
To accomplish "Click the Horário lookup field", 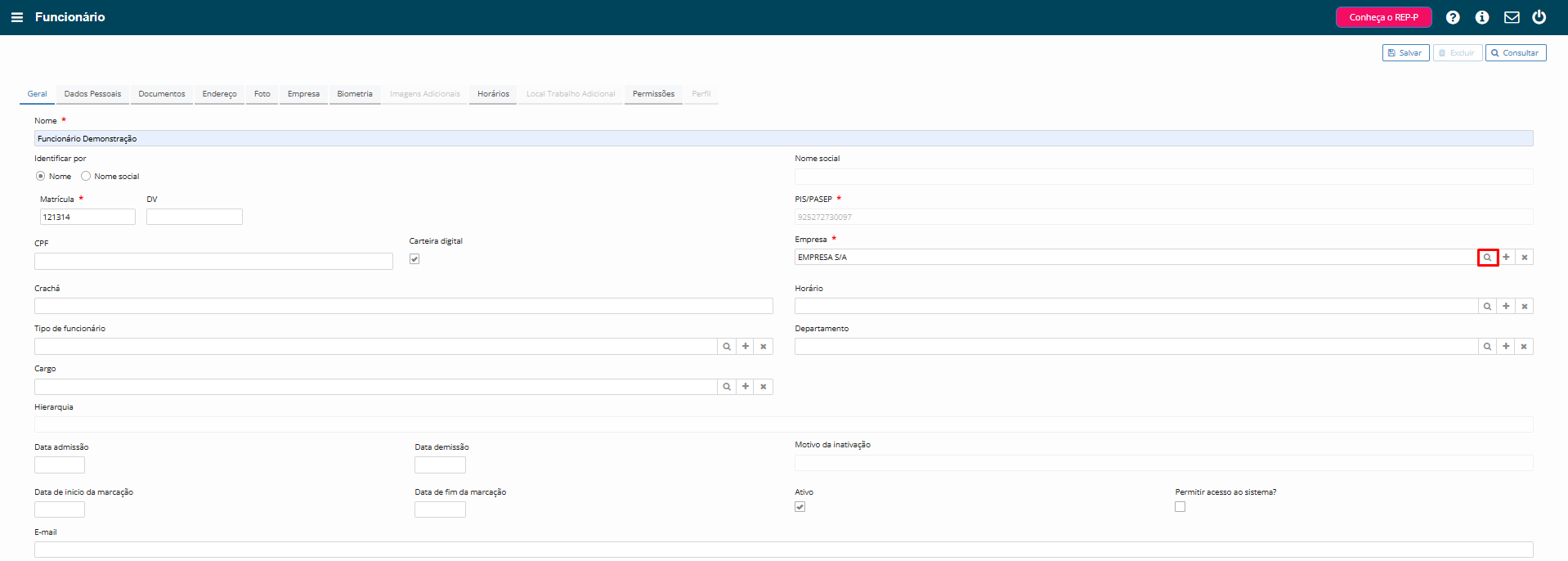I will [1136, 307].
